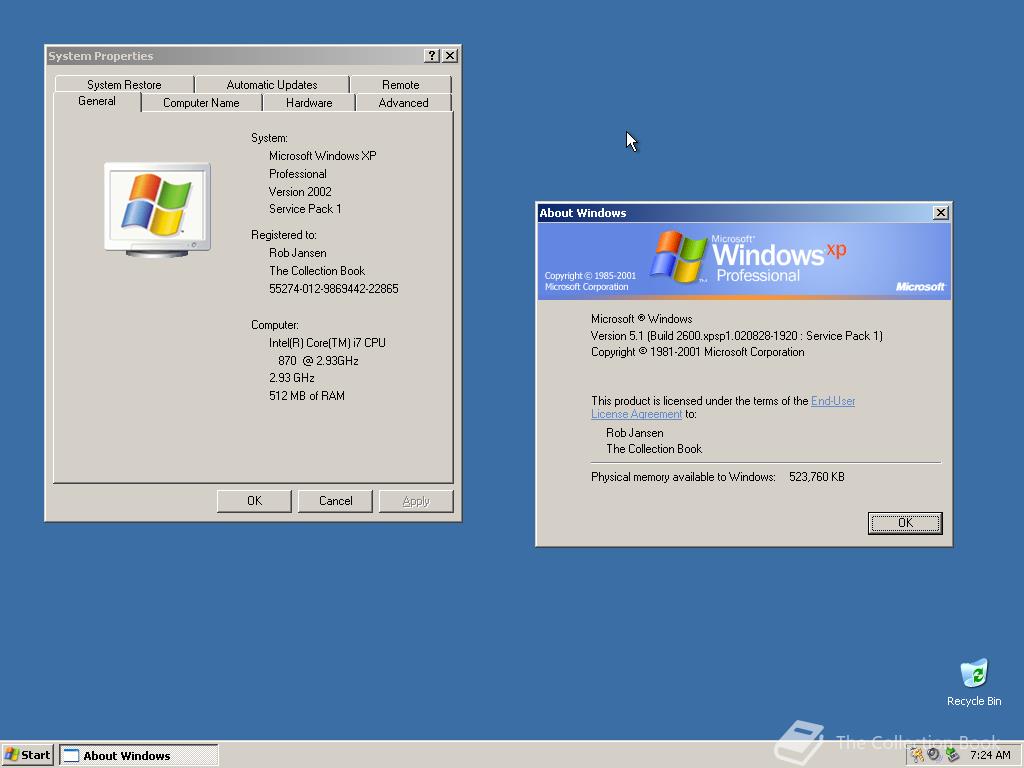Click 'Rob Jansen' in System Properties
1024x768 pixels.
[297, 253]
